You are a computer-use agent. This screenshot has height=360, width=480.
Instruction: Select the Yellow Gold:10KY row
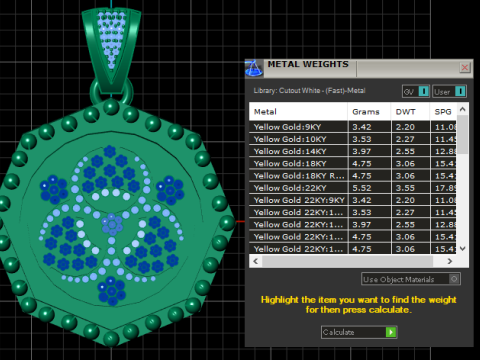[353, 139]
